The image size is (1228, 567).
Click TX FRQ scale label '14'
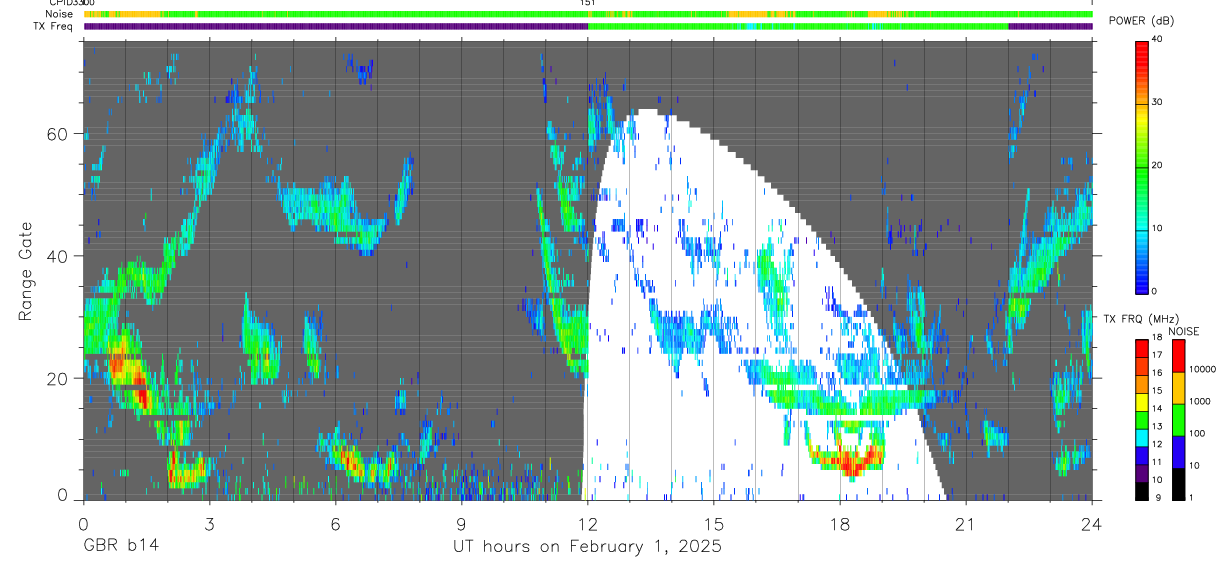point(1159,408)
